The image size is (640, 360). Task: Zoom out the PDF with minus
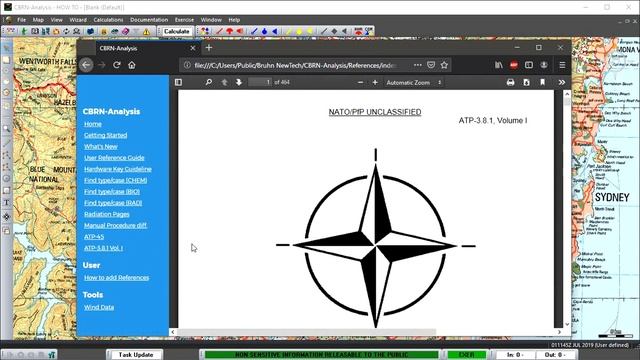point(360,82)
